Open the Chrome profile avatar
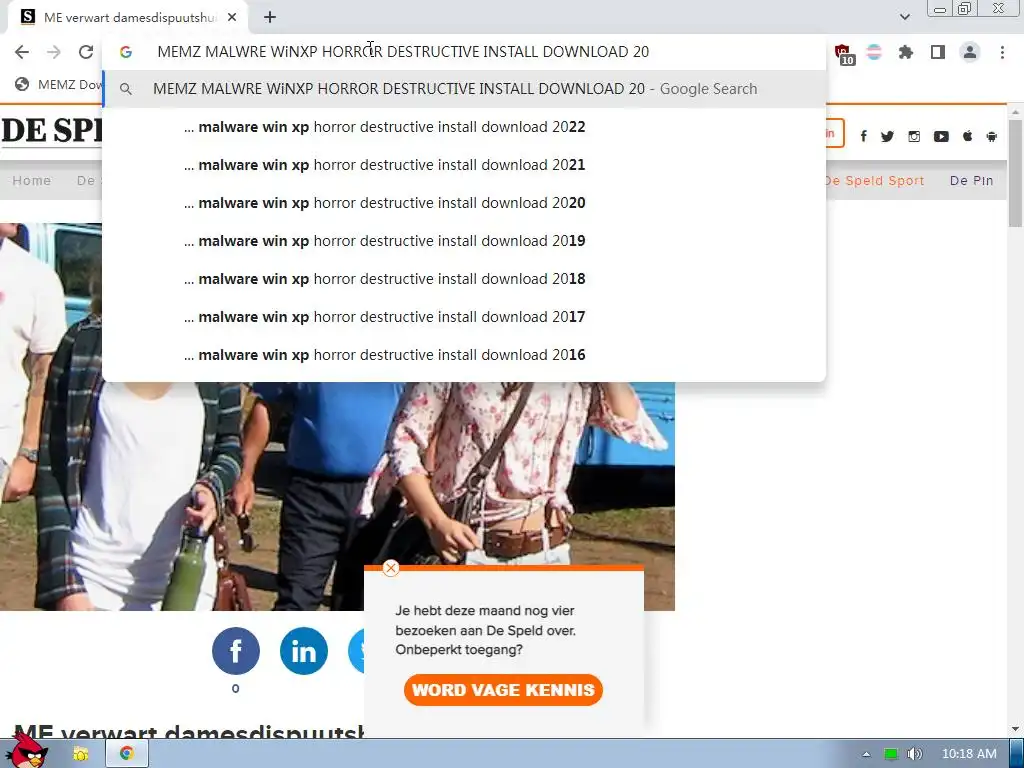The height and width of the screenshot is (768, 1024). coord(970,52)
